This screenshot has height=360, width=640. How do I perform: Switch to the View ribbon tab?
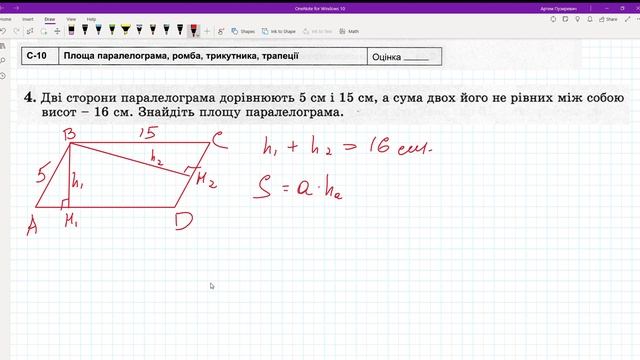[71, 19]
